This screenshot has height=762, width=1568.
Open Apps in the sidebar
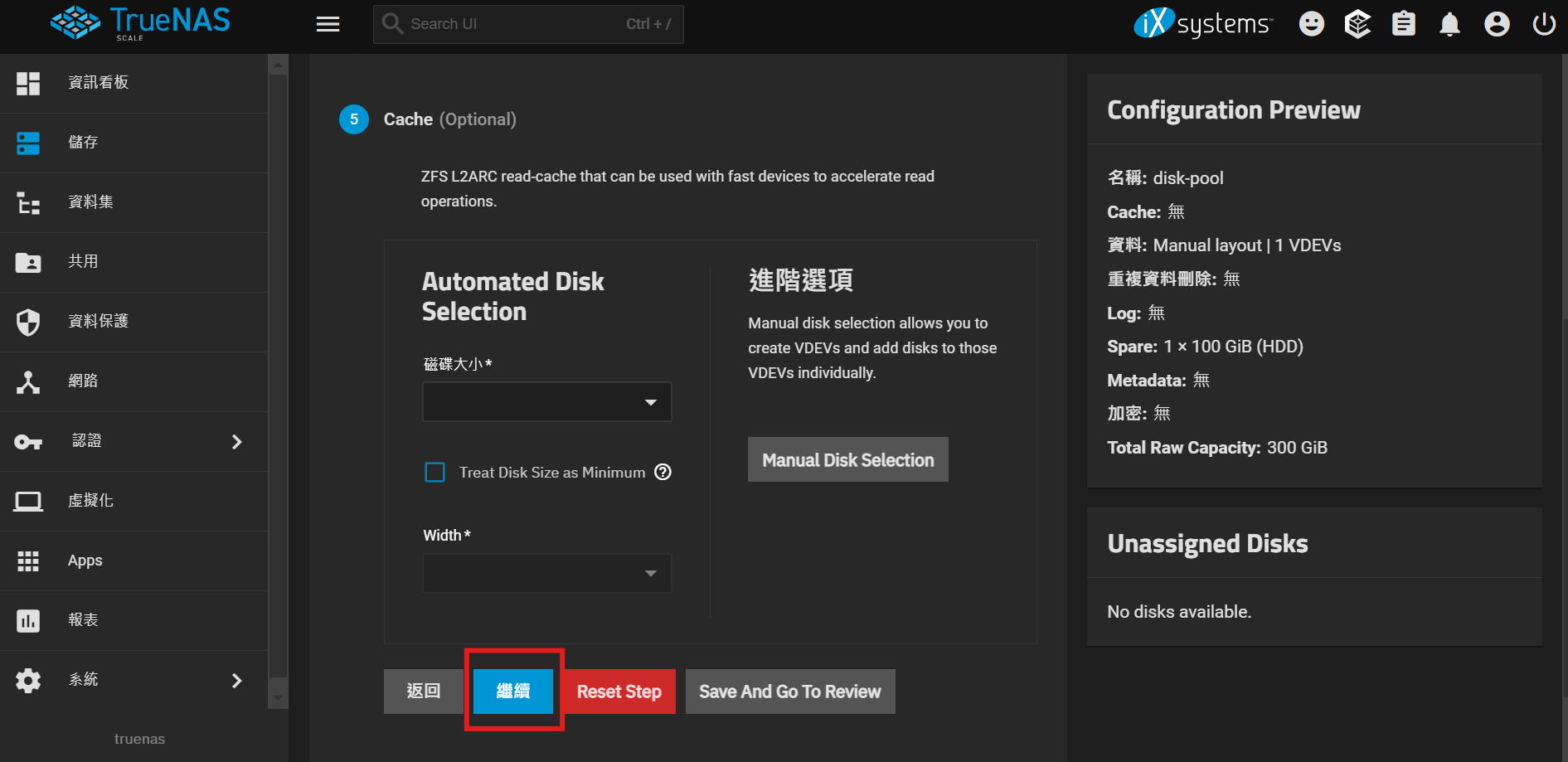pos(85,561)
